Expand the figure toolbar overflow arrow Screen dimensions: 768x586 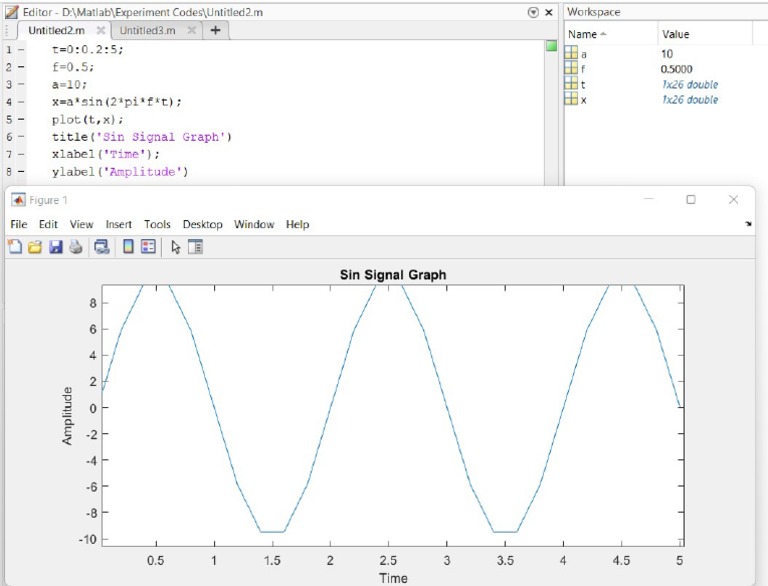click(x=748, y=225)
